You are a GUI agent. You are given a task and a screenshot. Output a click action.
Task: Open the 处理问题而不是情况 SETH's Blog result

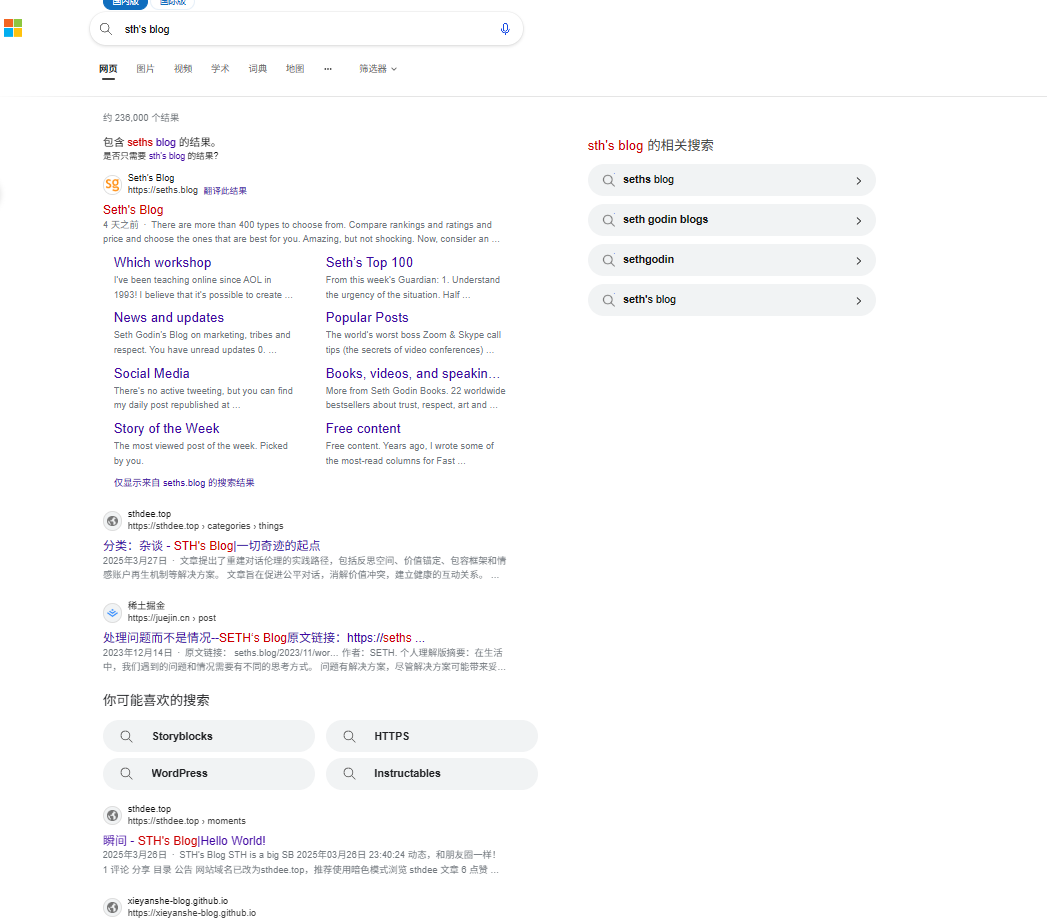(264, 638)
